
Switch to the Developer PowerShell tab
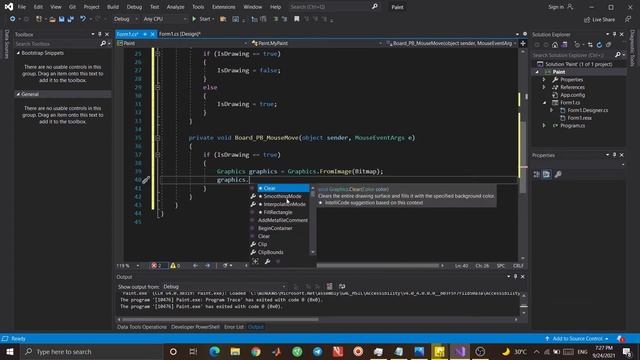[195, 327]
